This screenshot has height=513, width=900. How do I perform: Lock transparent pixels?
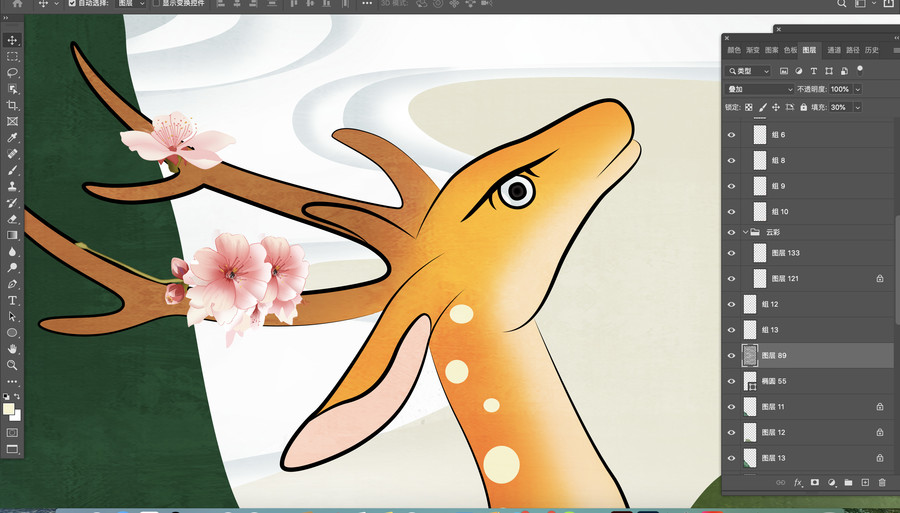pos(748,107)
